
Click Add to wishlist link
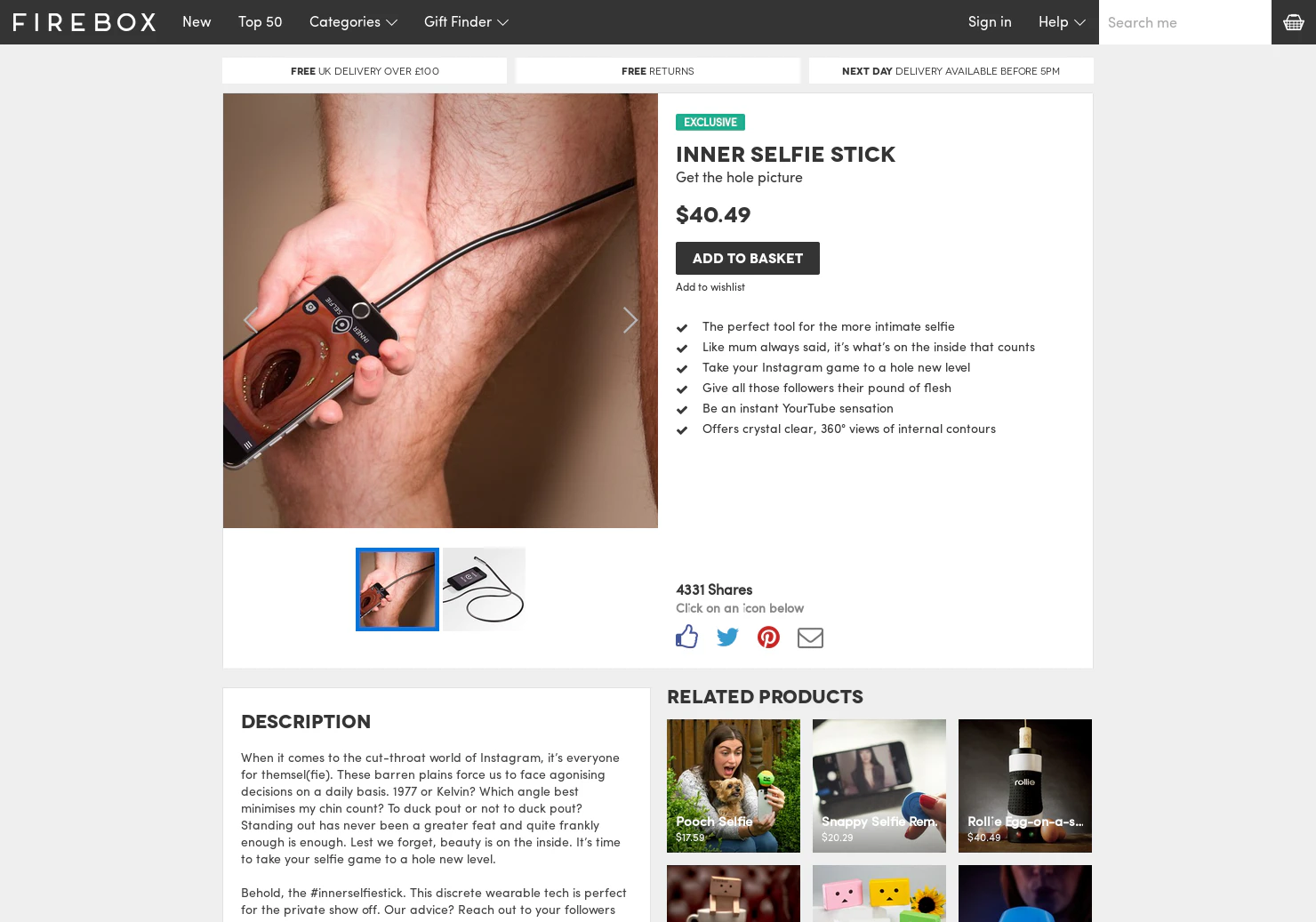click(710, 286)
